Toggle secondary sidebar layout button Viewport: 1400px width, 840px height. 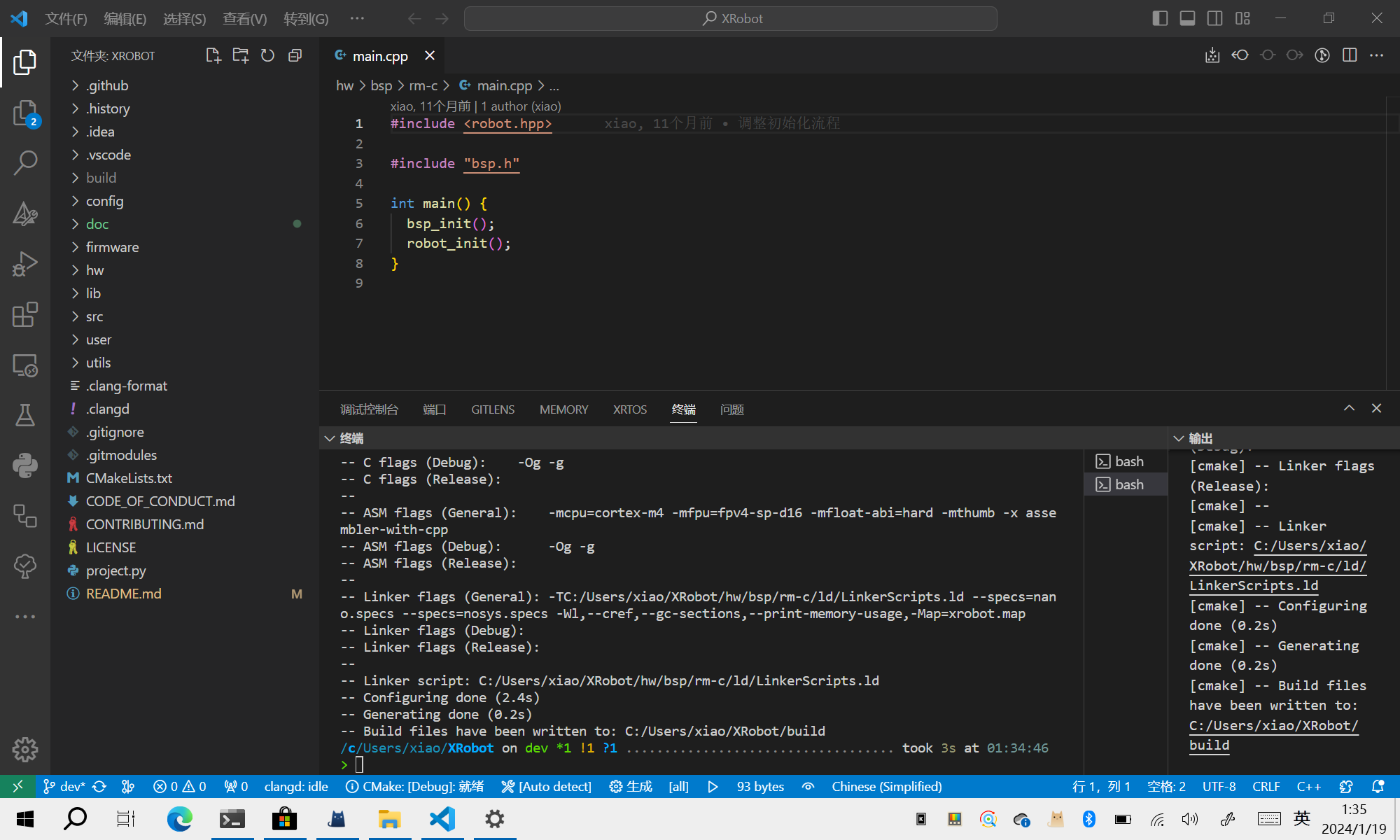click(x=1214, y=18)
